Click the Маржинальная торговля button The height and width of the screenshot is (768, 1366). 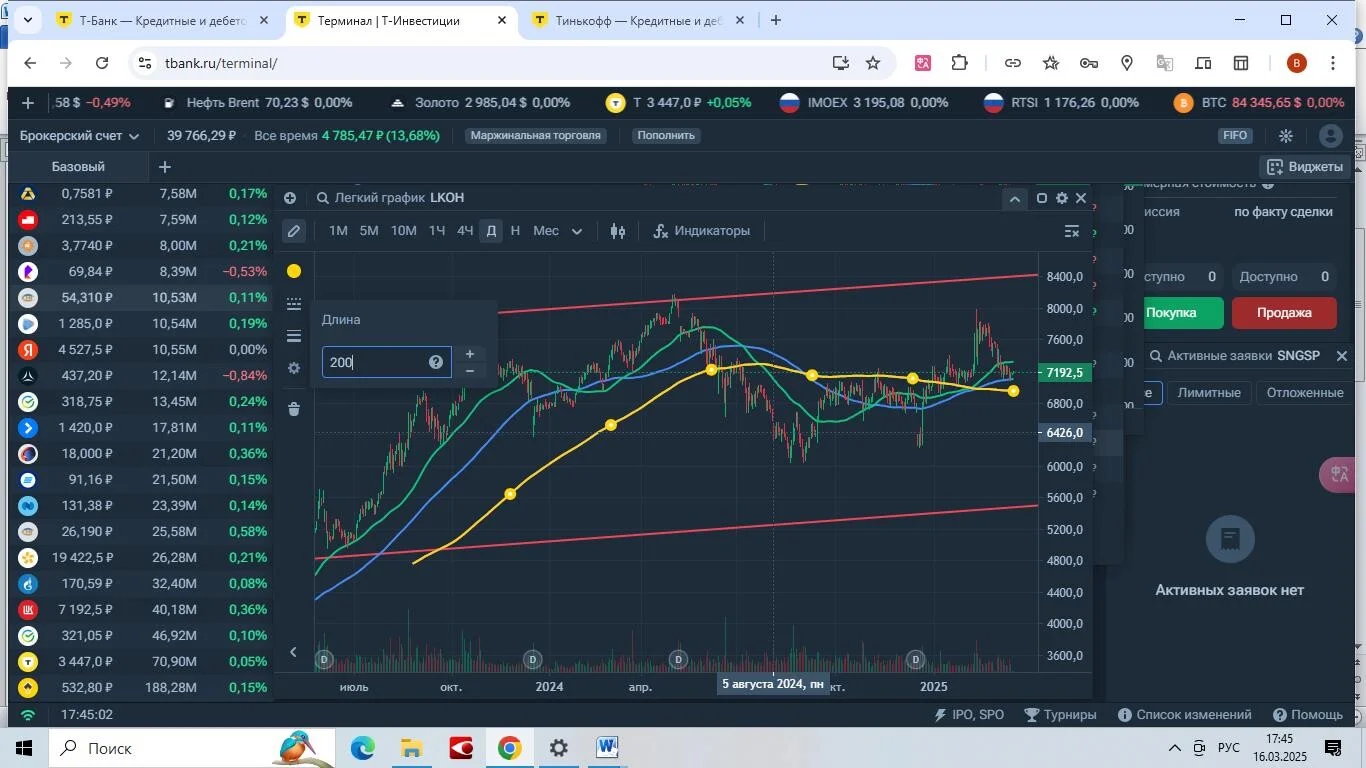(x=536, y=136)
